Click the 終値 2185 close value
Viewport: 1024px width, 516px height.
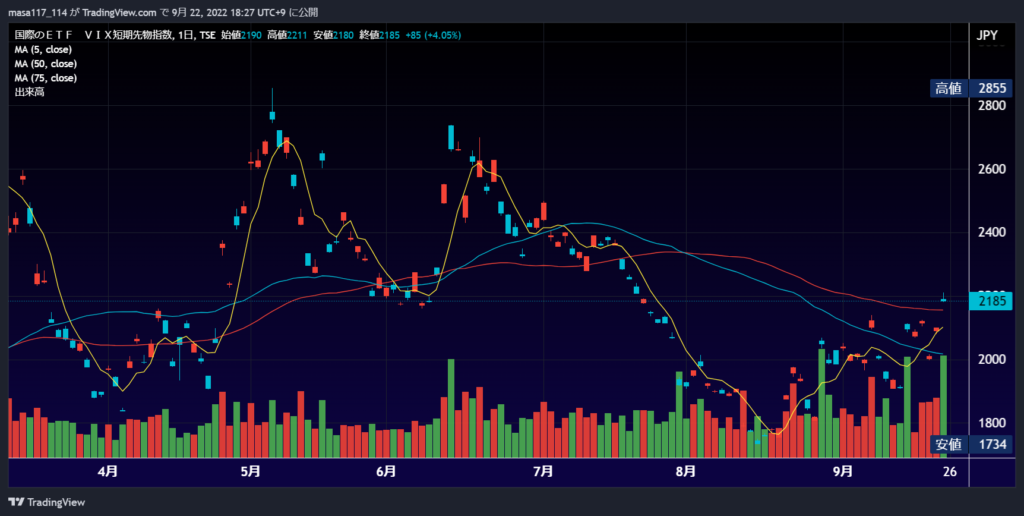click(x=379, y=35)
